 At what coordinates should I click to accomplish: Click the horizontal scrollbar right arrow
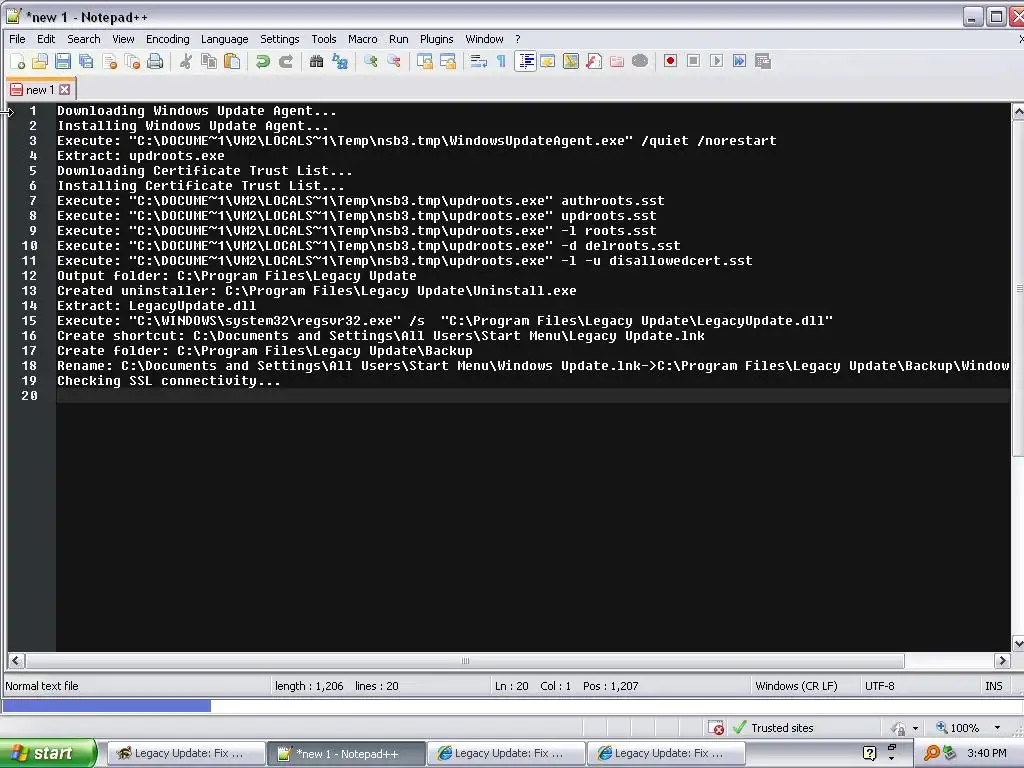1002,661
